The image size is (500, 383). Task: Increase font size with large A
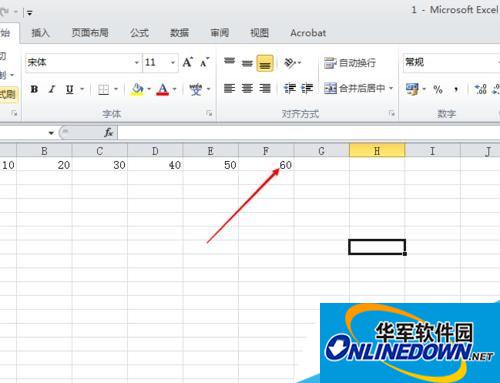pyautogui.click(x=187, y=62)
